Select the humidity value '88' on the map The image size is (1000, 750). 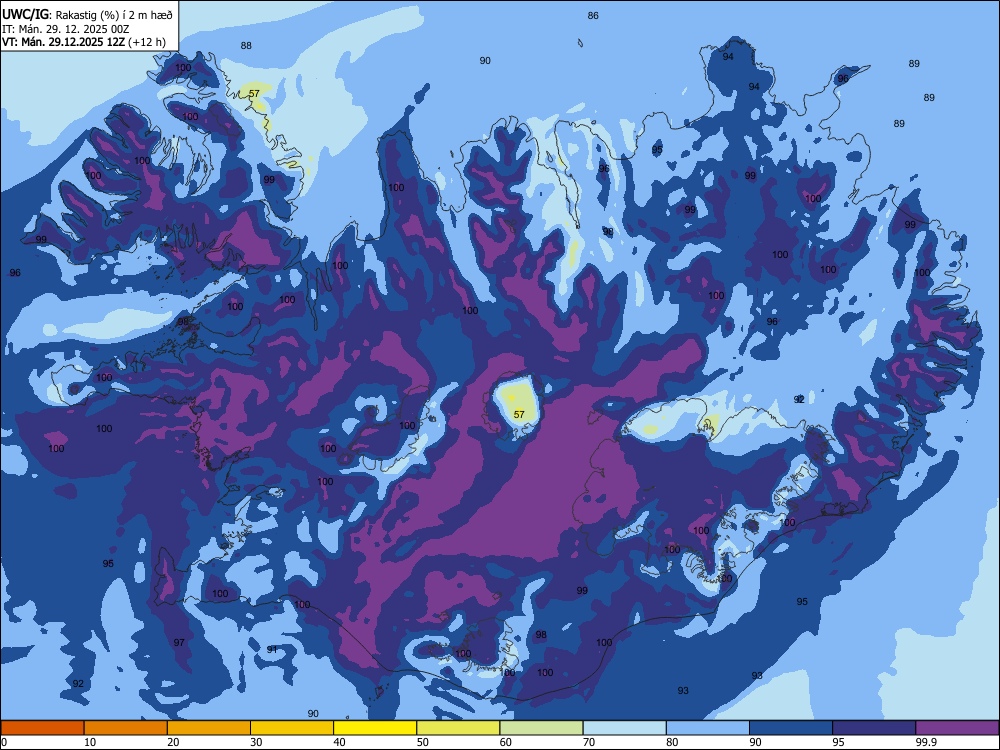(x=246, y=45)
